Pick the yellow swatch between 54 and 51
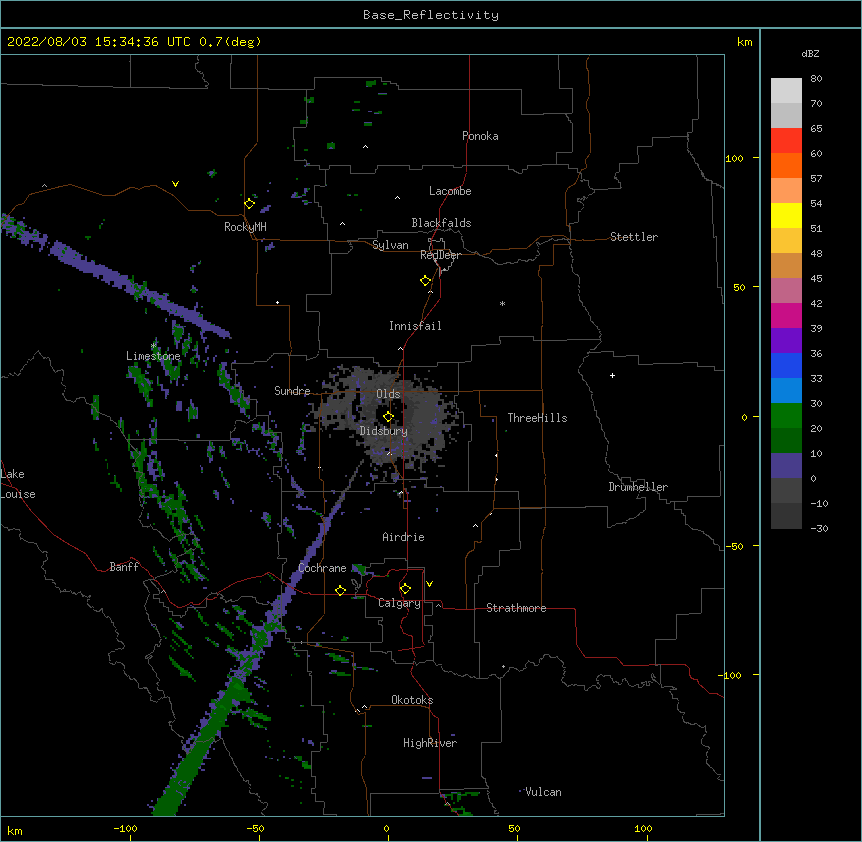This screenshot has width=862, height=842. pos(786,215)
